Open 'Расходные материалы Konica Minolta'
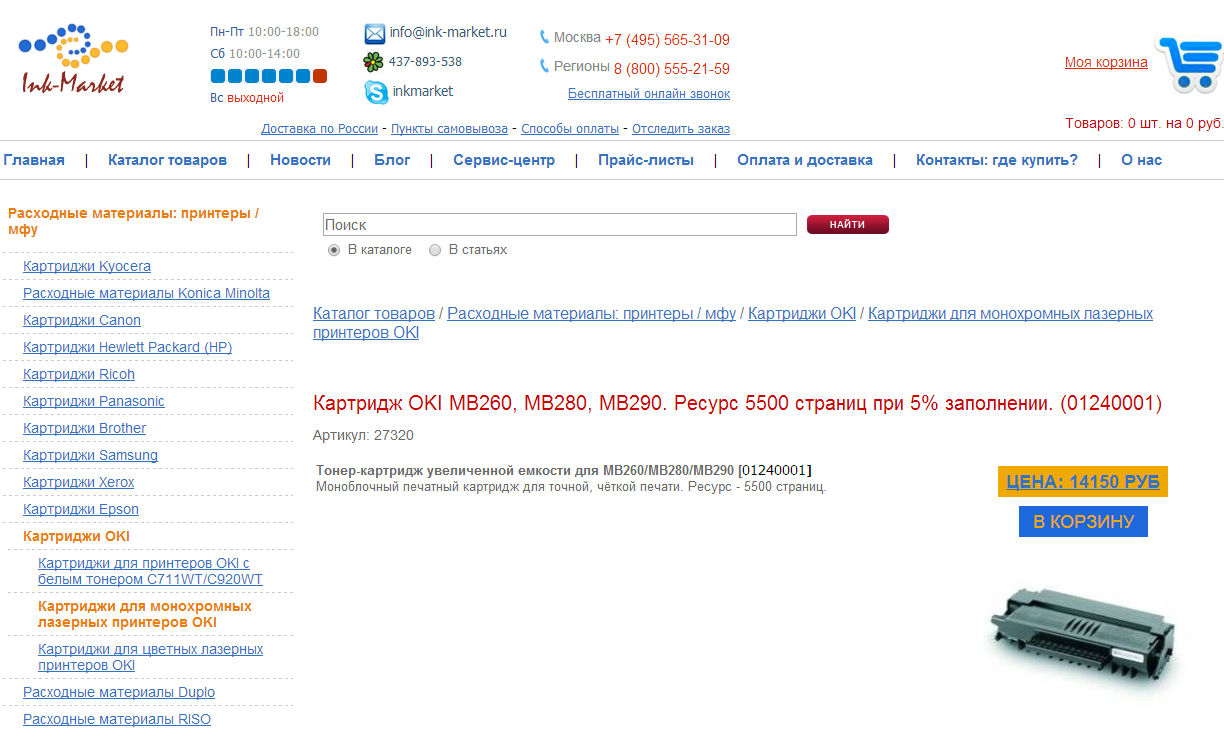 [x=146, y=293]
